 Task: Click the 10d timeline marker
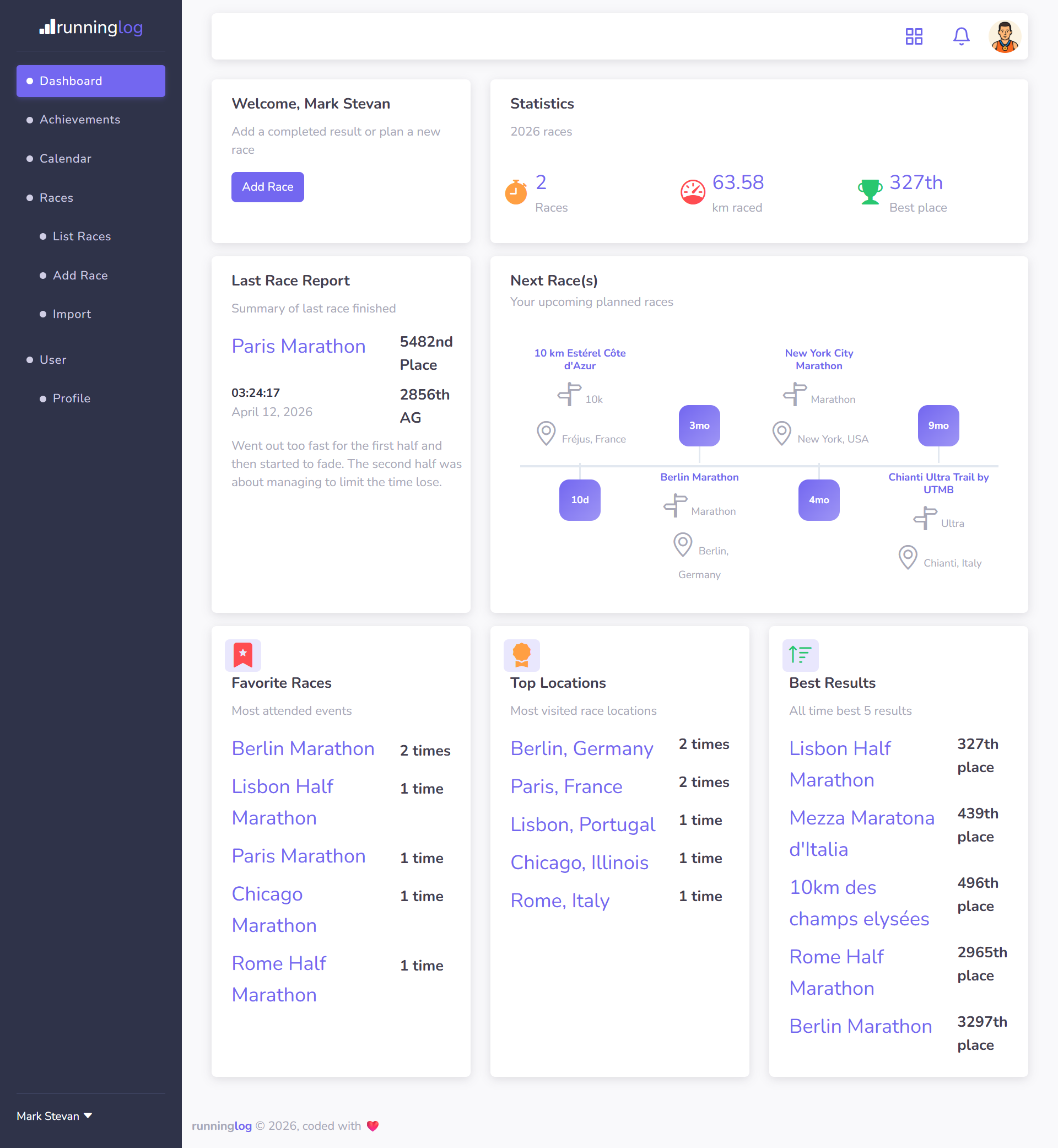(x=579, y=500)
